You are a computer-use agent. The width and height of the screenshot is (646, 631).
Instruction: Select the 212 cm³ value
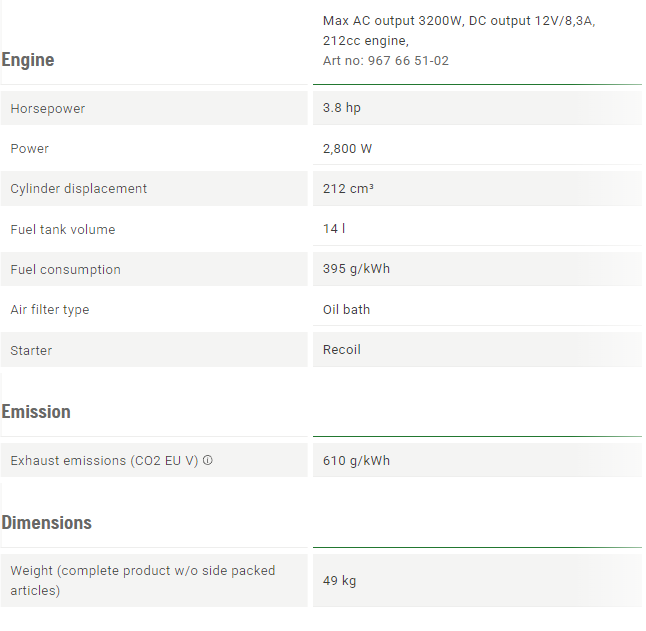pos(348,188)
